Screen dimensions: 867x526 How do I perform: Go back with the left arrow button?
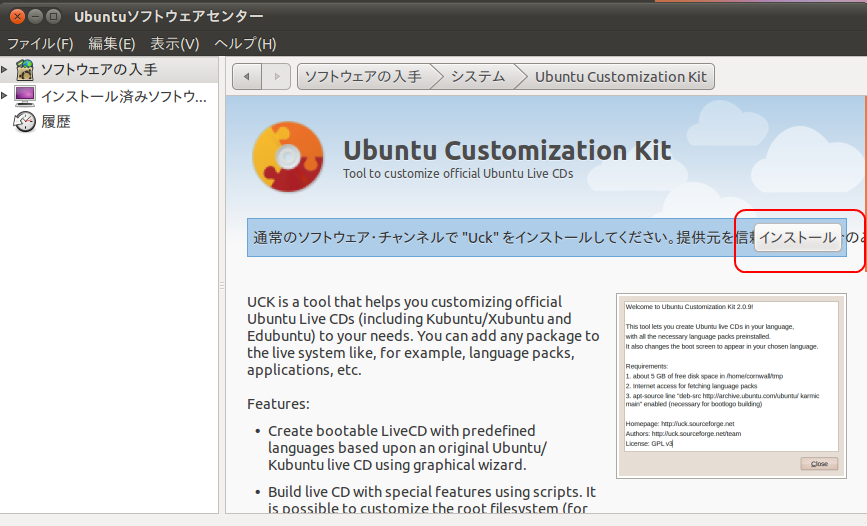point(247,76)
